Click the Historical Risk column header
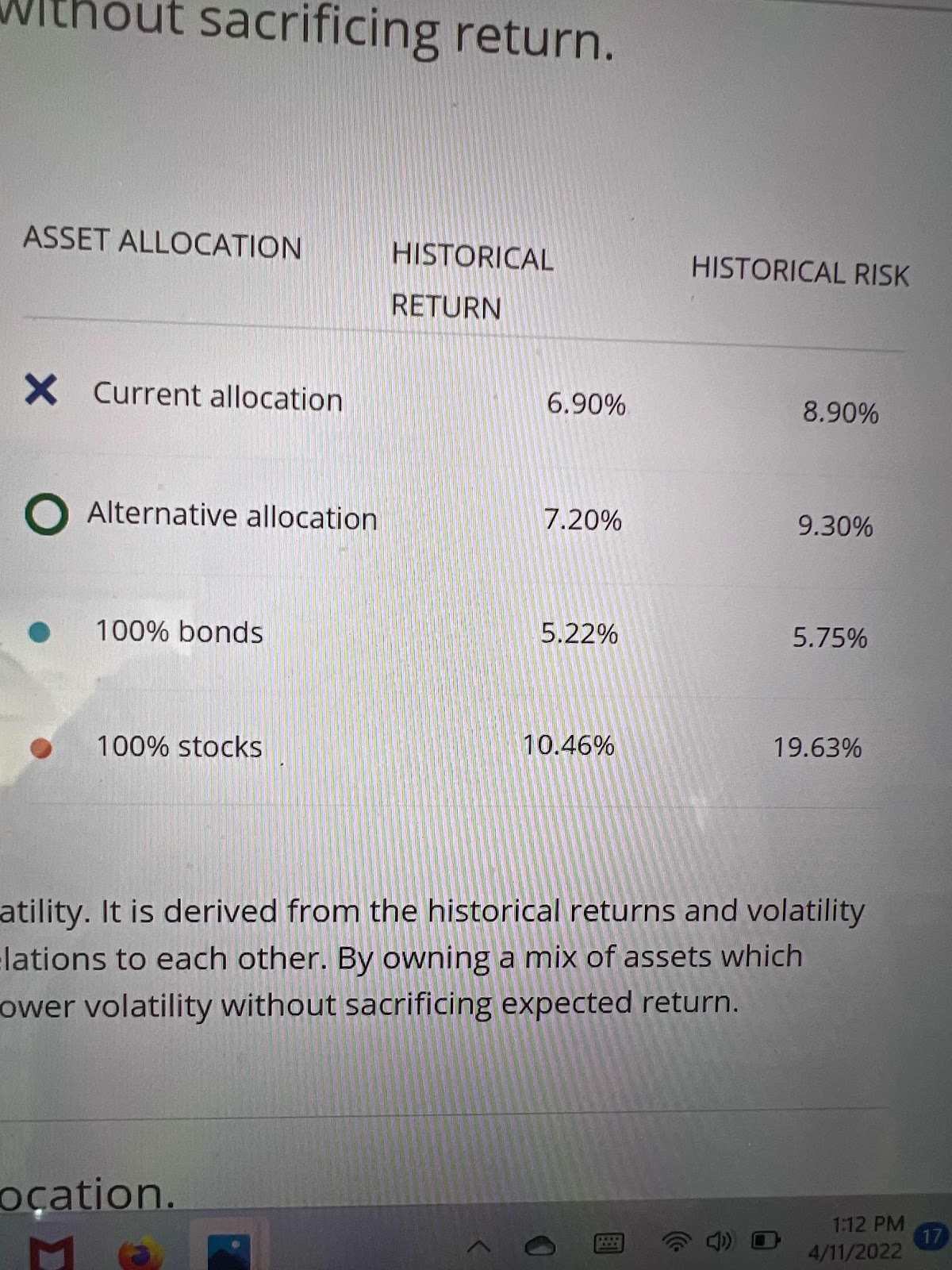 tap(800, 271)
